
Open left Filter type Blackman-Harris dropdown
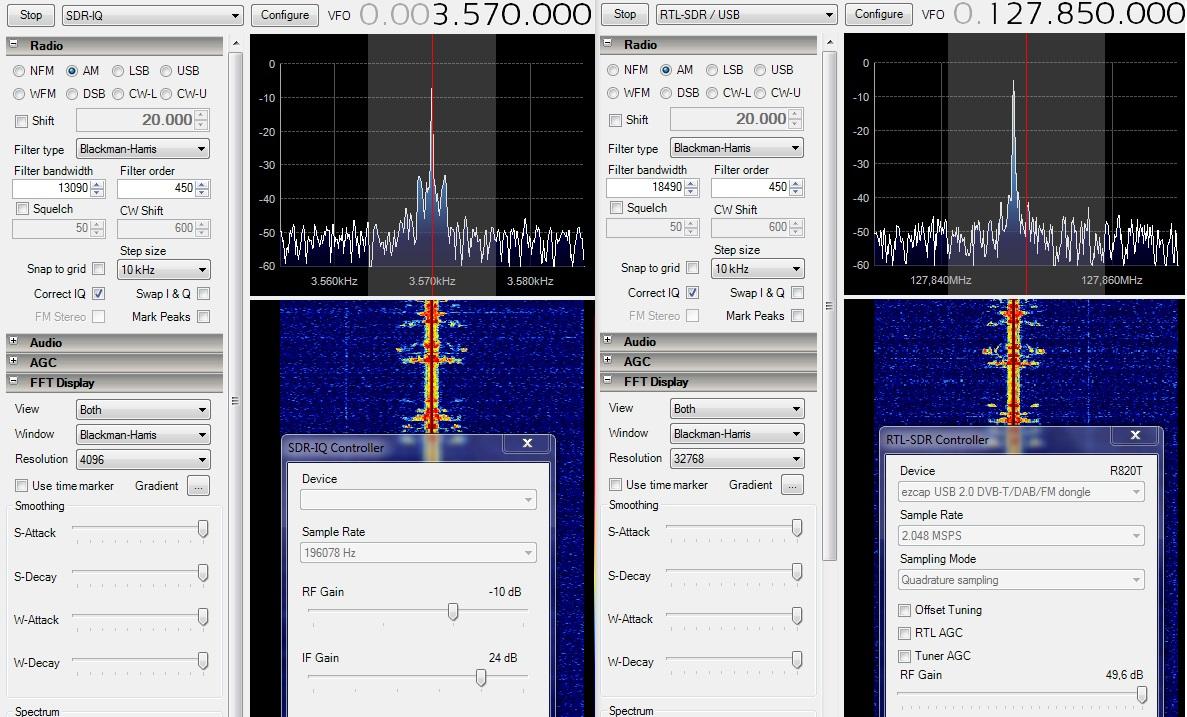point(143,149)
